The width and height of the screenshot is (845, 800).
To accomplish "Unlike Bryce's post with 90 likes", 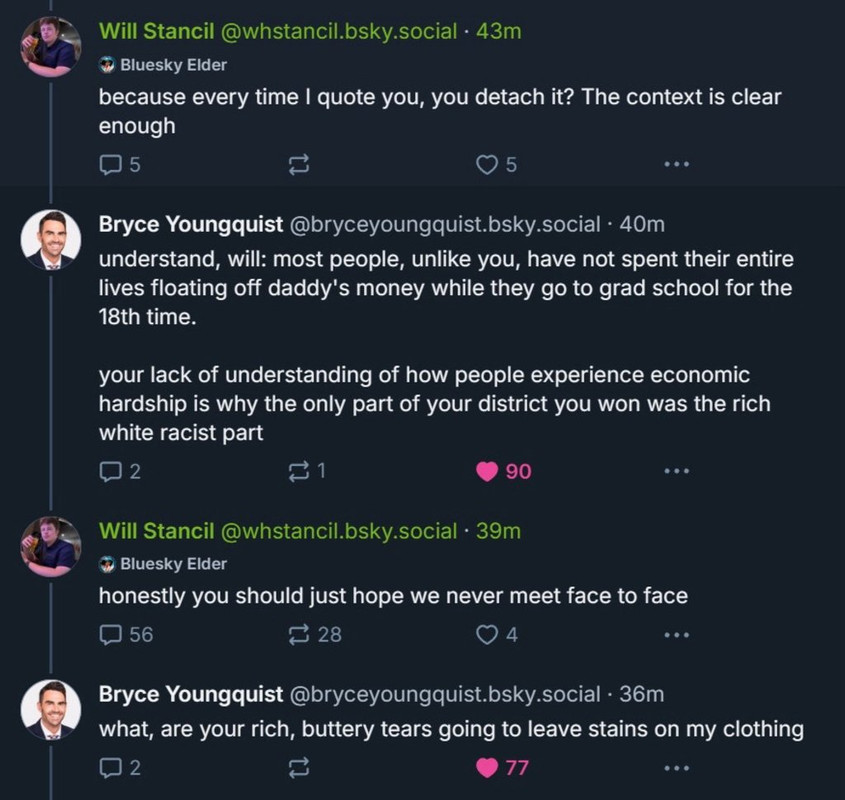I will click(x=487, y=471).
